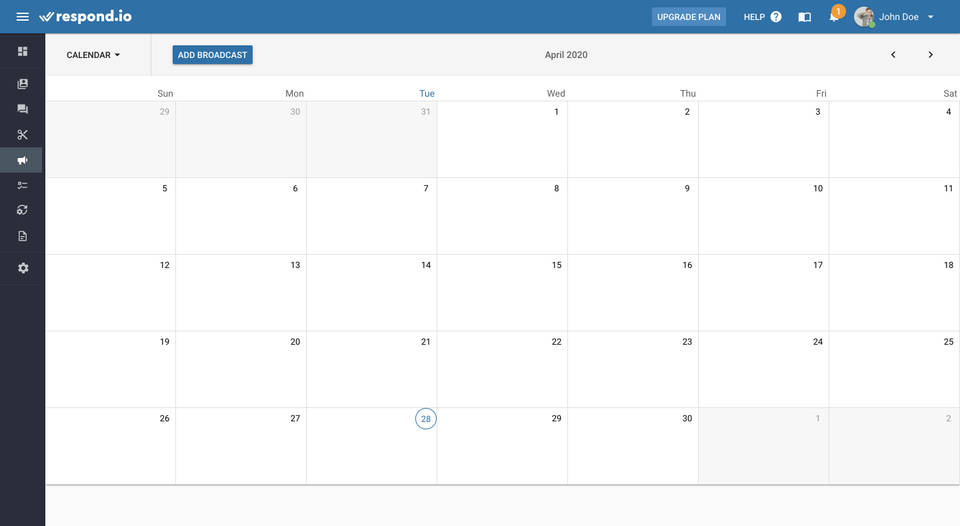This screenshot has width=960, height=526.
Task: Expand the John Doe account menu
Action: pyautogui.click(x=897, y=17)
